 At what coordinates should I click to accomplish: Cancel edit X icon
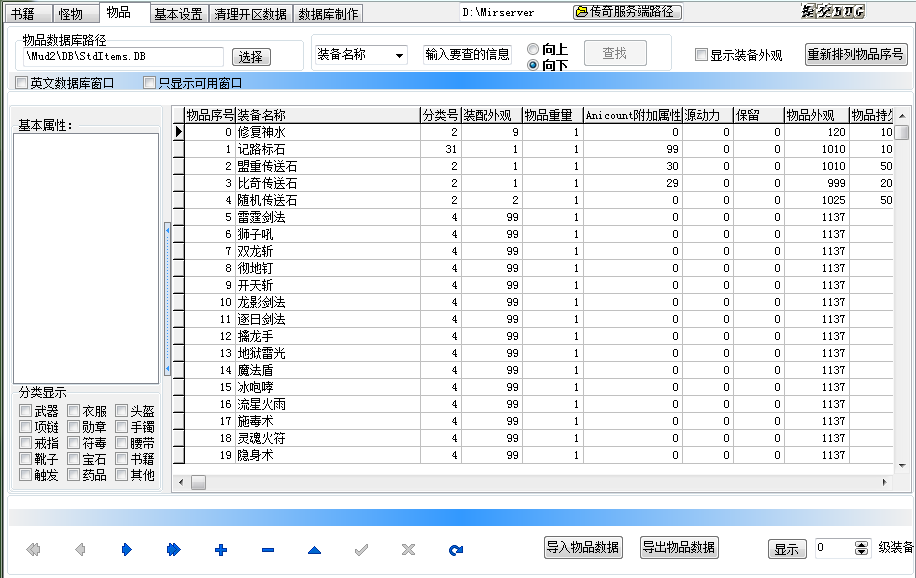tap(408, 549)
